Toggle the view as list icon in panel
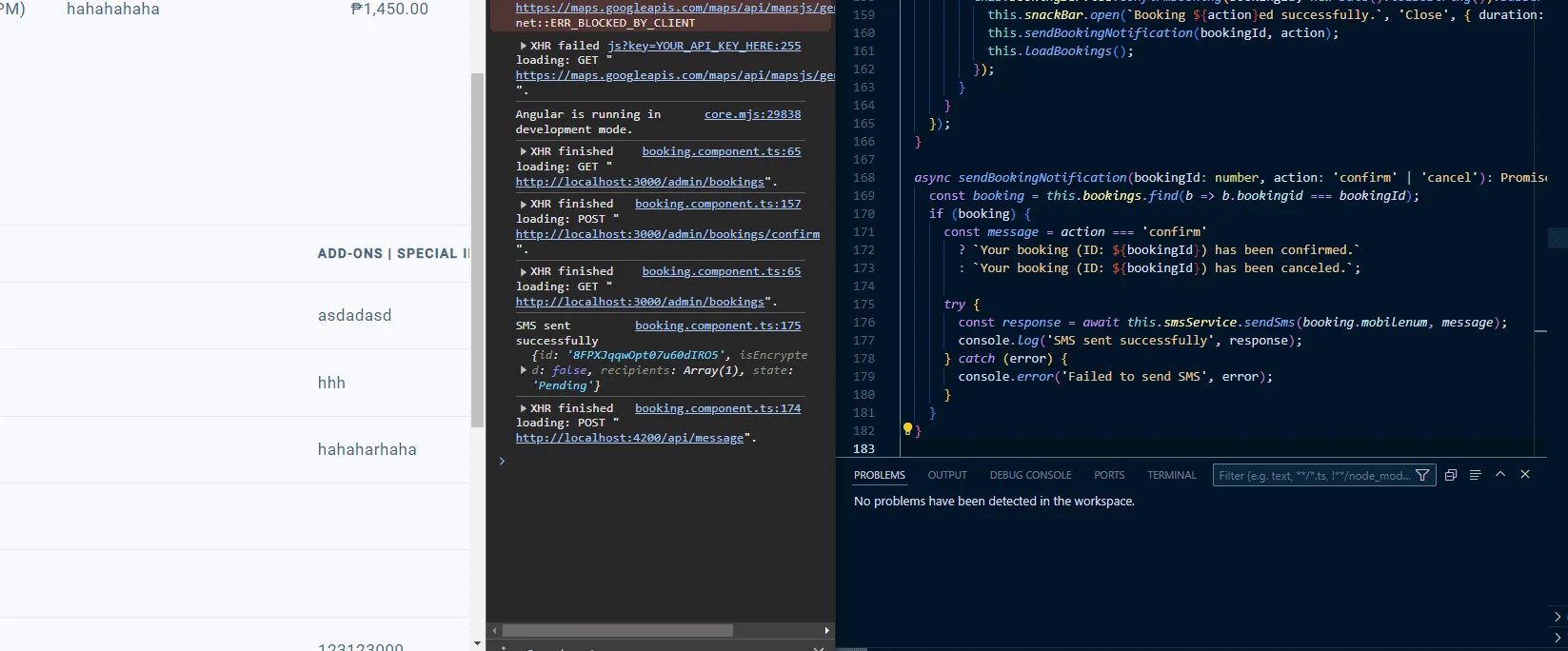Screen dimensions: 1568x651 coord(1476,475)
